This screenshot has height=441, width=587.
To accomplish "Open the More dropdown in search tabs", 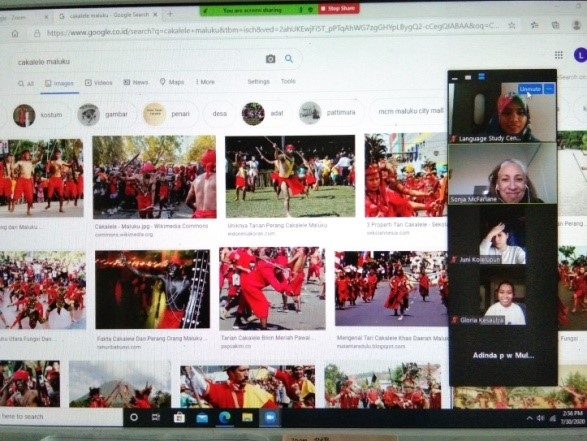I will pyautogui.click(x=205, y=82).
